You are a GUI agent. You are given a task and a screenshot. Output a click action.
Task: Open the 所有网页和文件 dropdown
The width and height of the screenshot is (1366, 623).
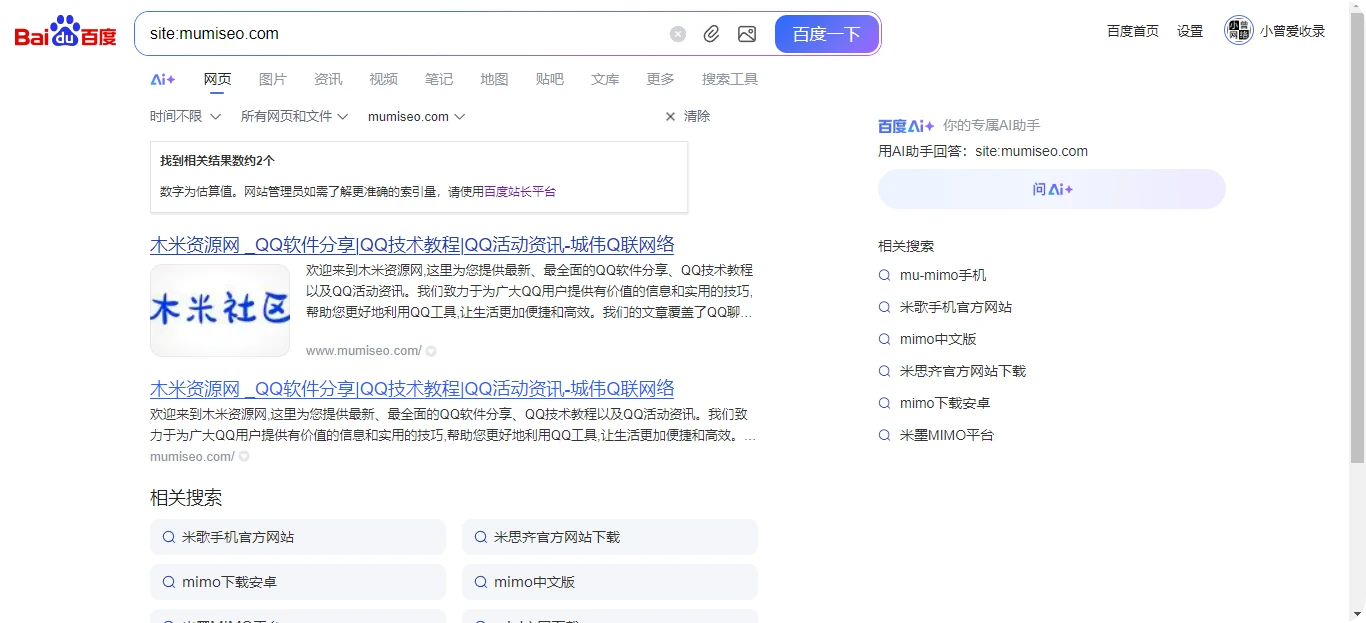point(294,116)
